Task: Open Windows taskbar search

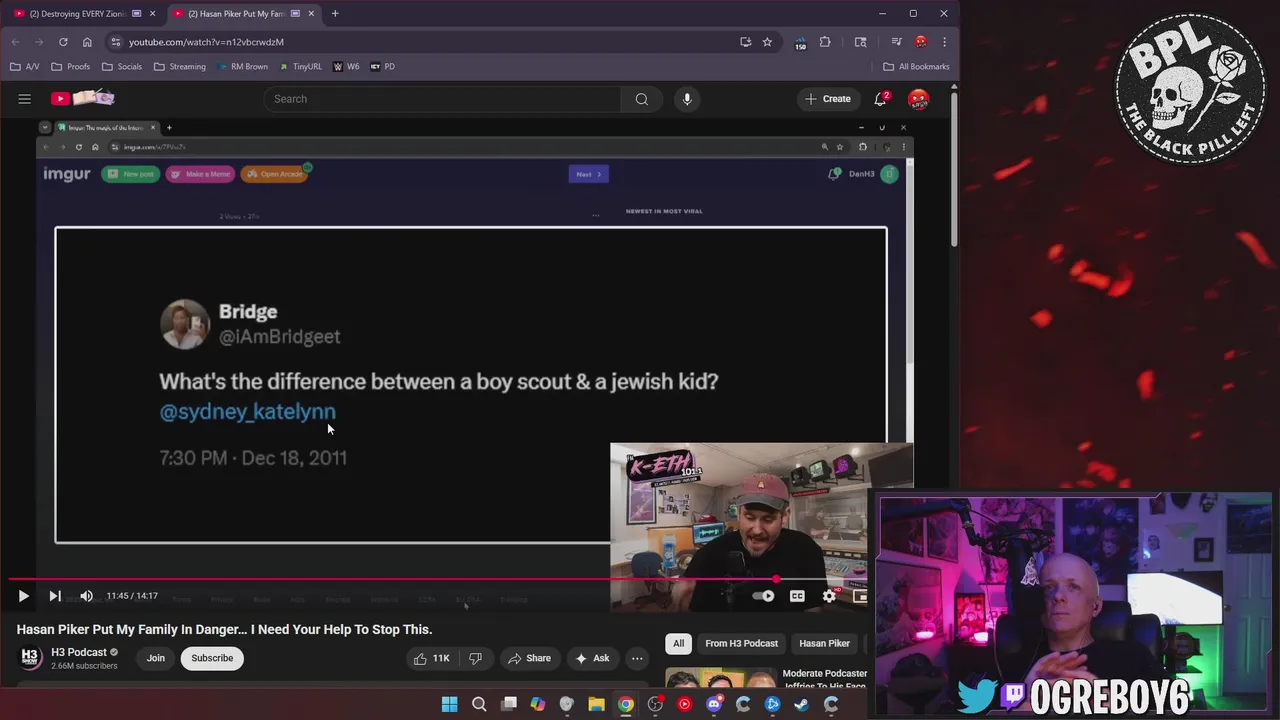Action: pyautogui.click(x=479, y=704)
